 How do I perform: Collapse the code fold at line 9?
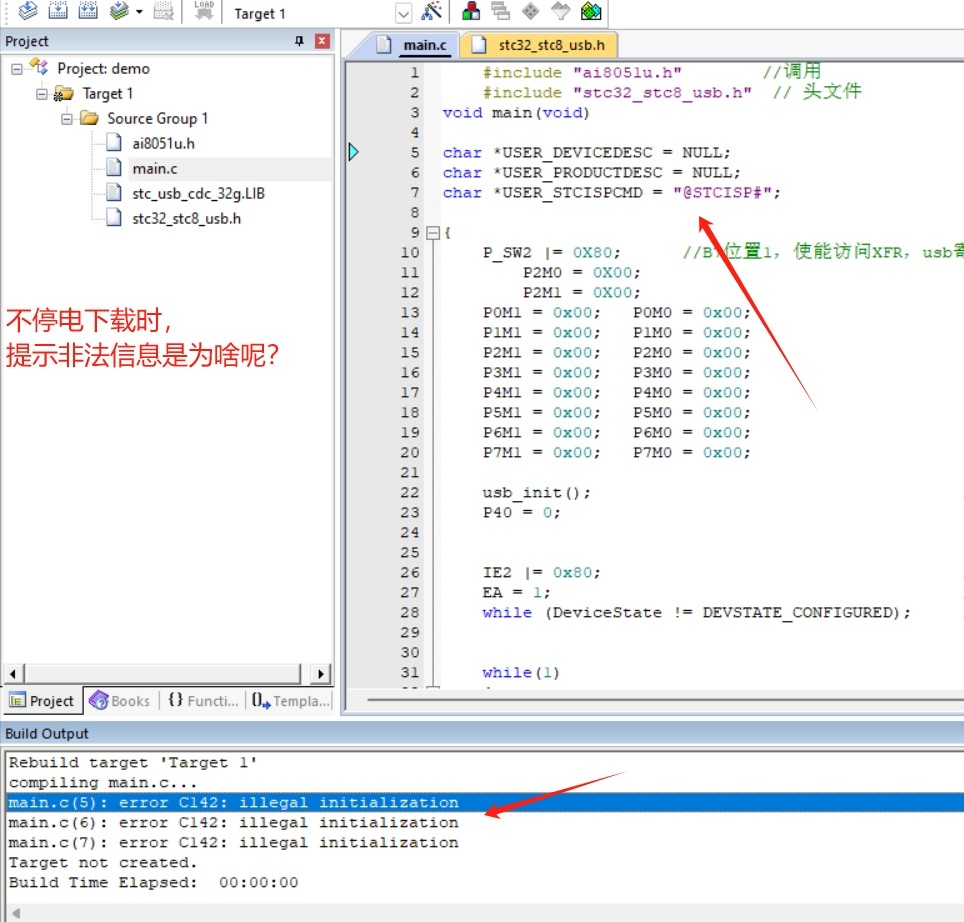433,233
